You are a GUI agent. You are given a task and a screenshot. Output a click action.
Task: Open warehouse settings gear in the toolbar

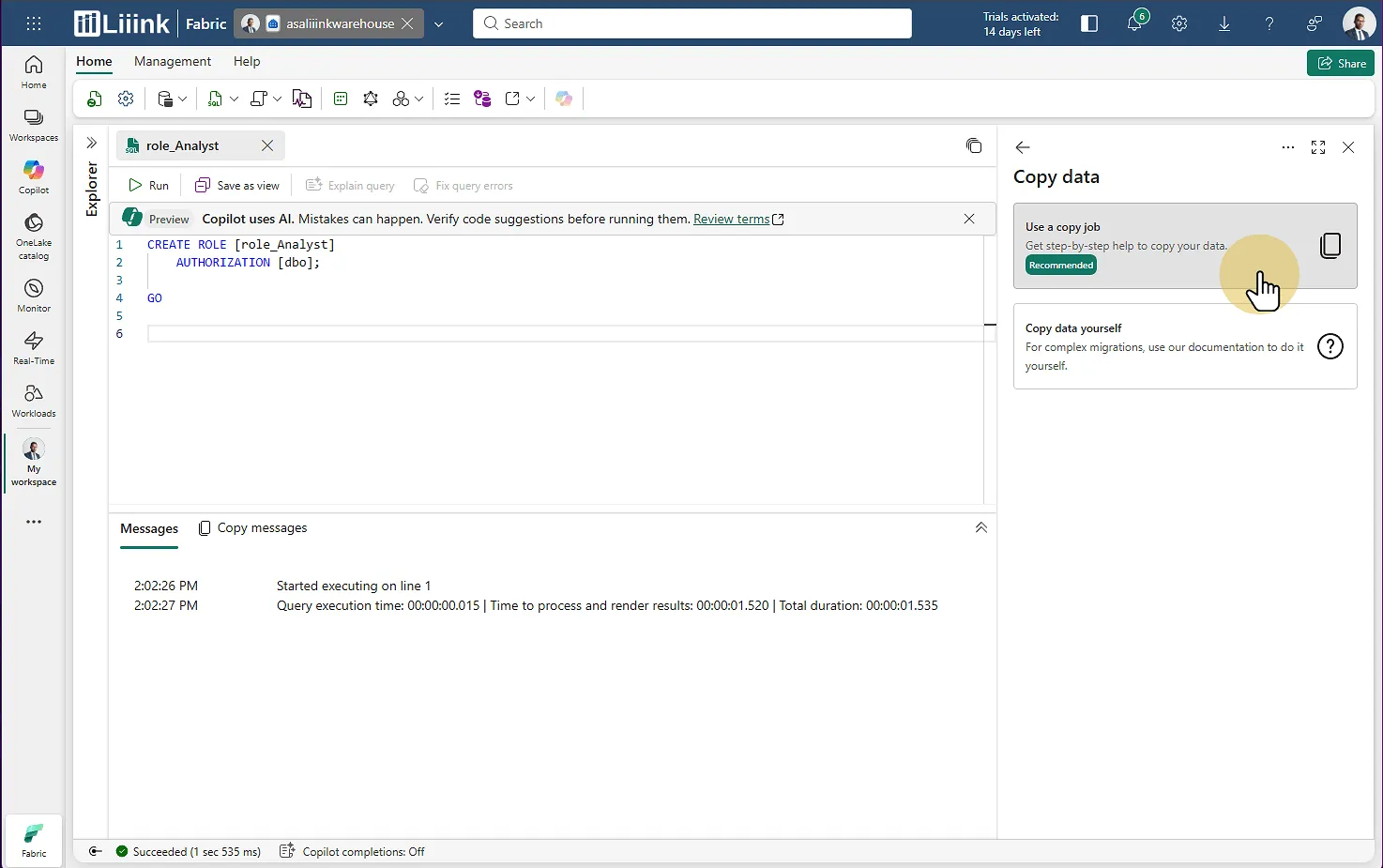coord(126,99)
